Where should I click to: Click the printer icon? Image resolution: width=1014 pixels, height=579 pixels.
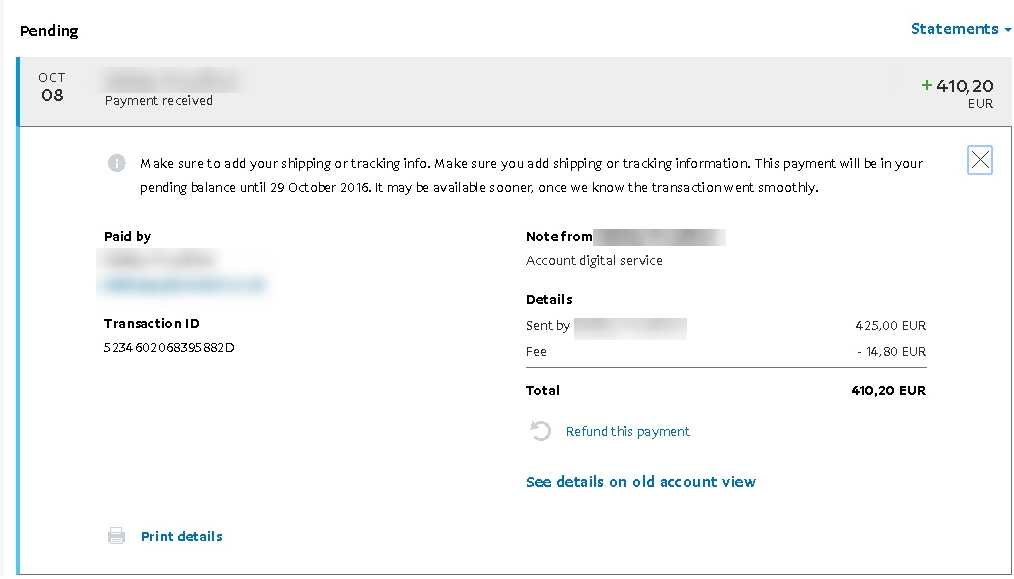coord(117,536)
